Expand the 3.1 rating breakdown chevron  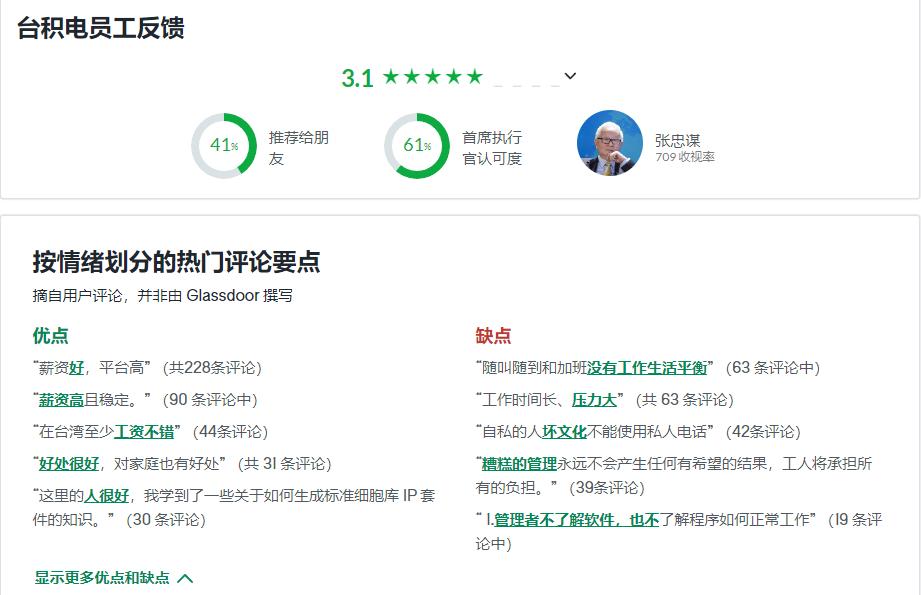[570, 76]
